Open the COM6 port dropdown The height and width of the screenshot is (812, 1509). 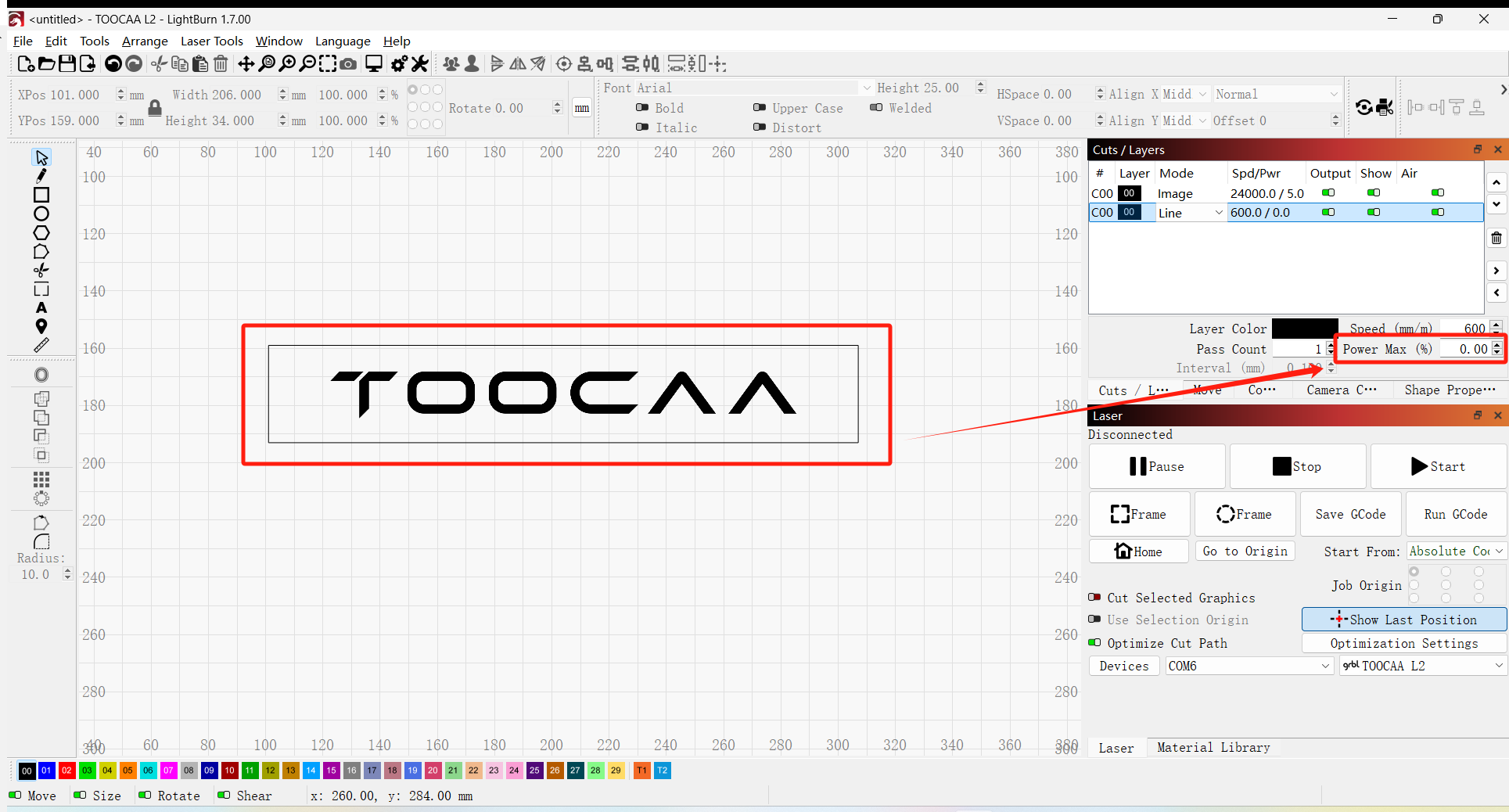[x=1249, y=666]
